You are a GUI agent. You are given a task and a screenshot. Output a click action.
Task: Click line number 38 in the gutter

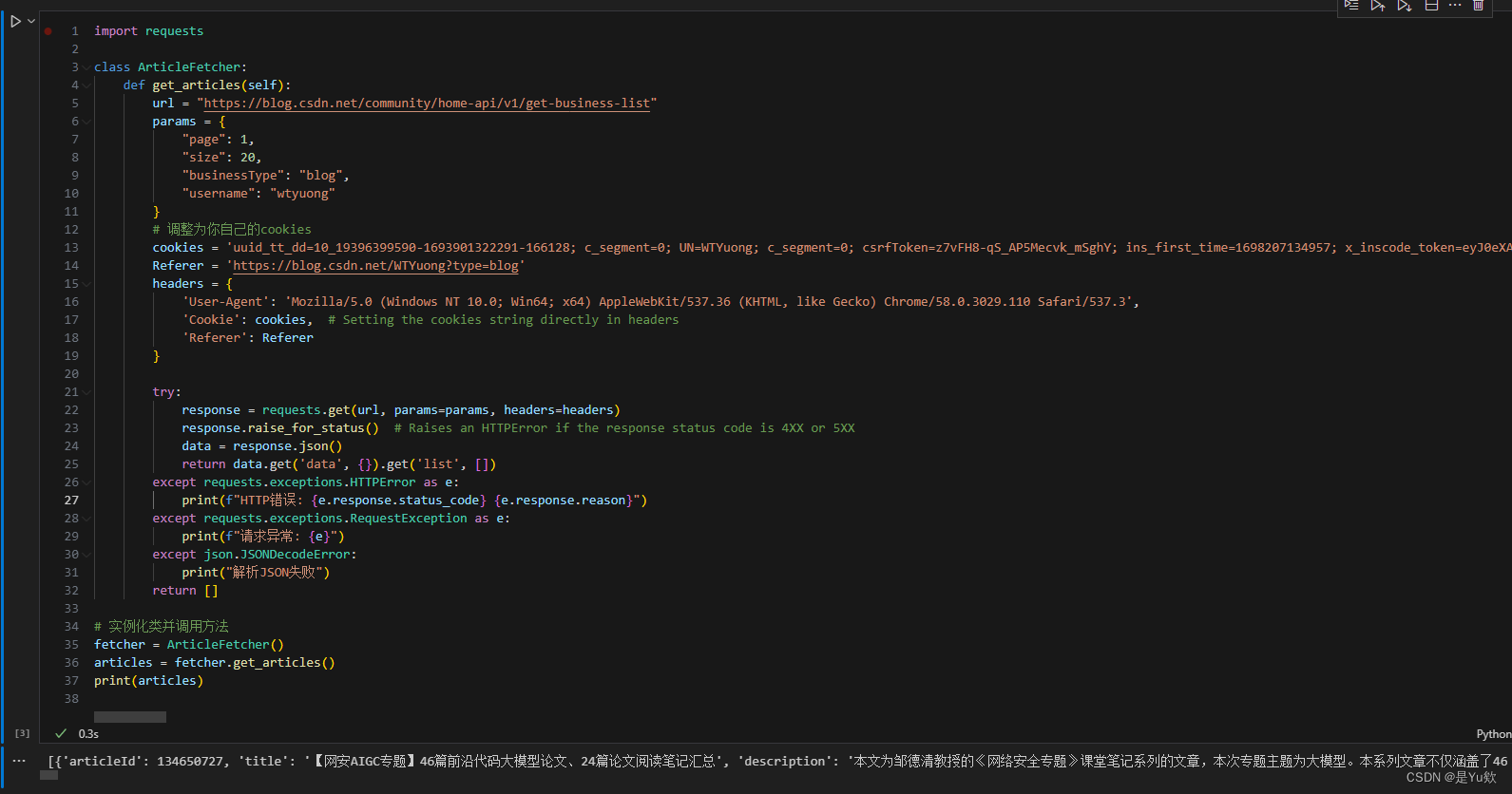click(72, 699)
